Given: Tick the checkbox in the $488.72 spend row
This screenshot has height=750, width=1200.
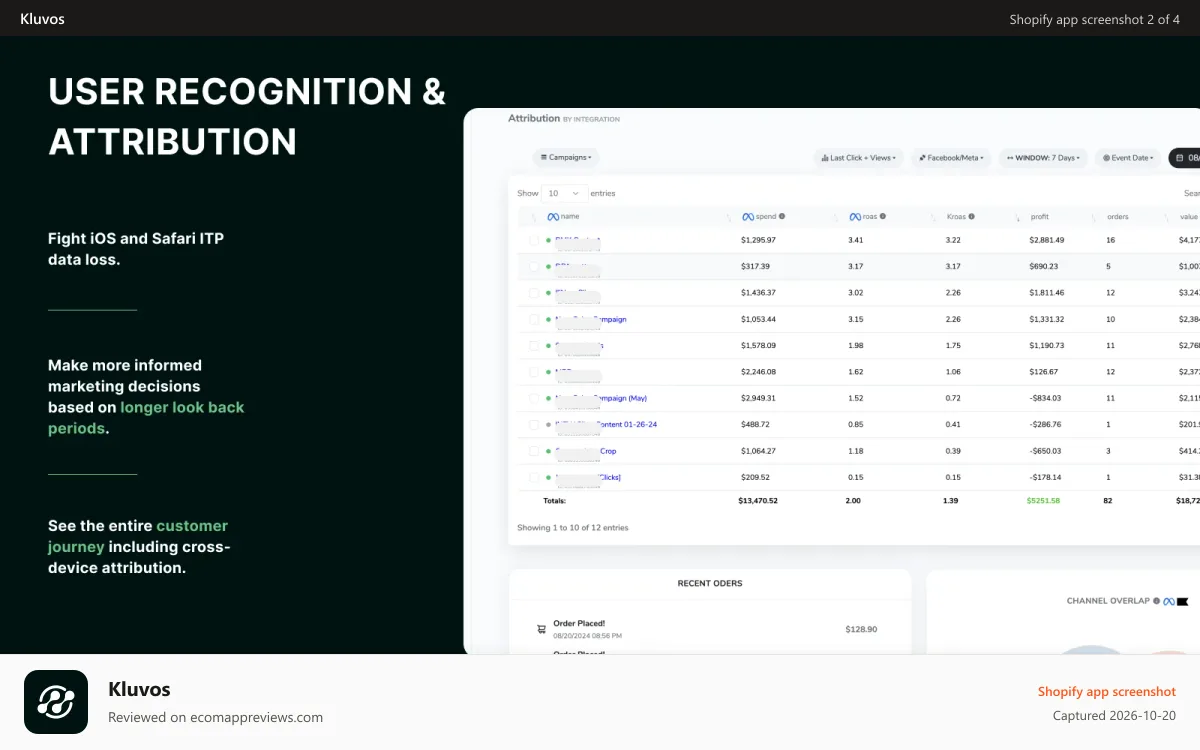Looking at the screenshot, I should click(x=534, y=425).
